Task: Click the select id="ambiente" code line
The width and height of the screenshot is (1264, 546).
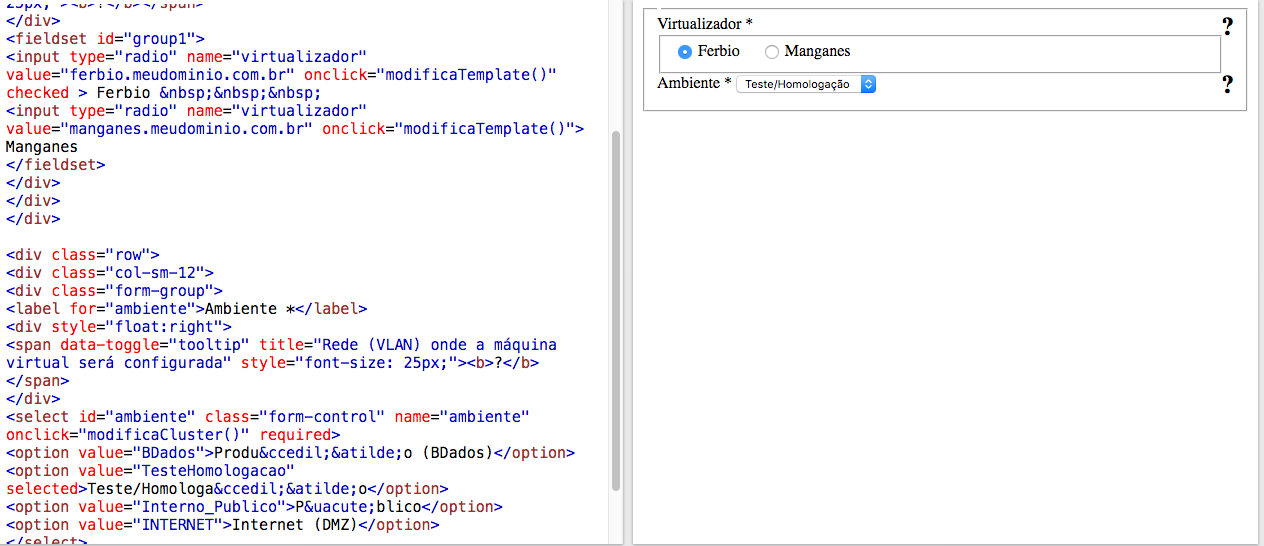Action: pyautogui.click(x=268, y=417)
